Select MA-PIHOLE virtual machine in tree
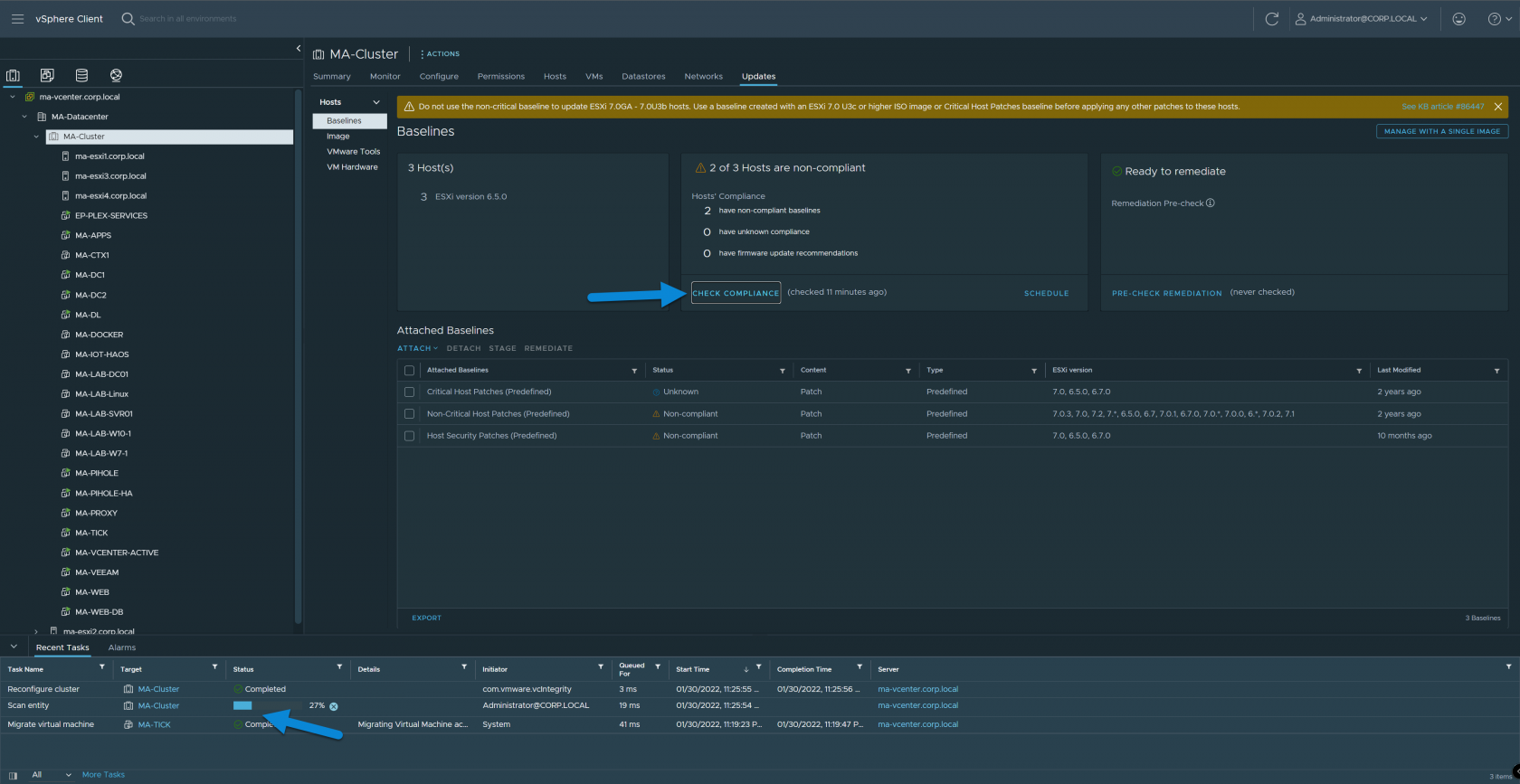Viewport: 1520px width, 784px height. (96, 473)
